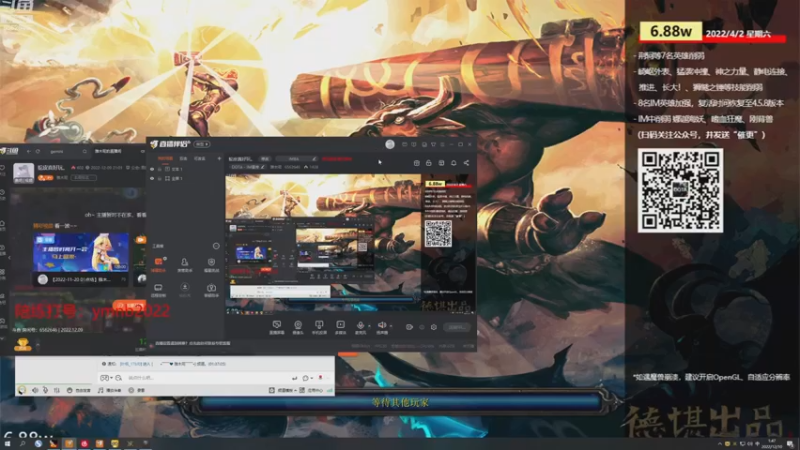The height and width of the screenshot is (450, 800).
Task: Click the orange highlighted tool in the toolbox grid
Action: (159, 262)
